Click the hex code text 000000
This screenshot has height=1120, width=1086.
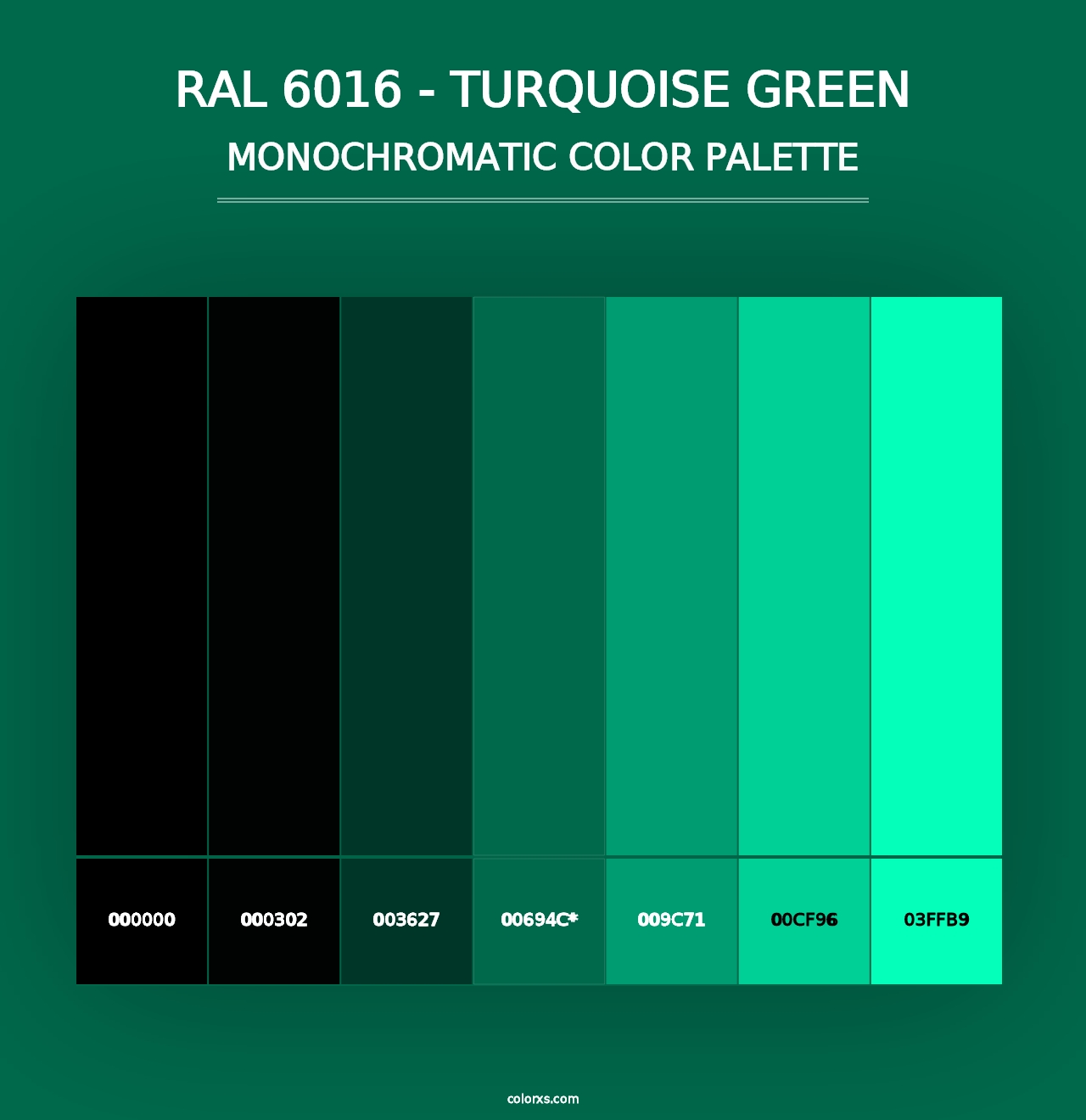click(142, 920)
